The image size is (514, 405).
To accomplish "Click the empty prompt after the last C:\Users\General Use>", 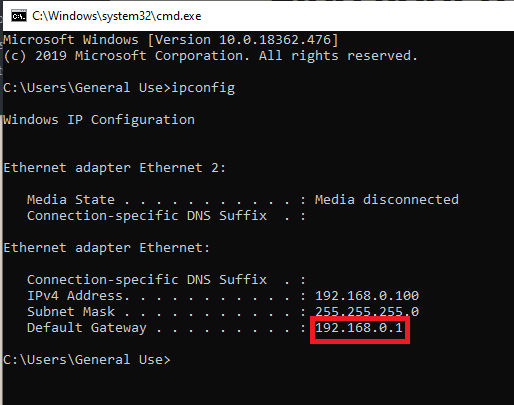I will [x=177, y=360].
